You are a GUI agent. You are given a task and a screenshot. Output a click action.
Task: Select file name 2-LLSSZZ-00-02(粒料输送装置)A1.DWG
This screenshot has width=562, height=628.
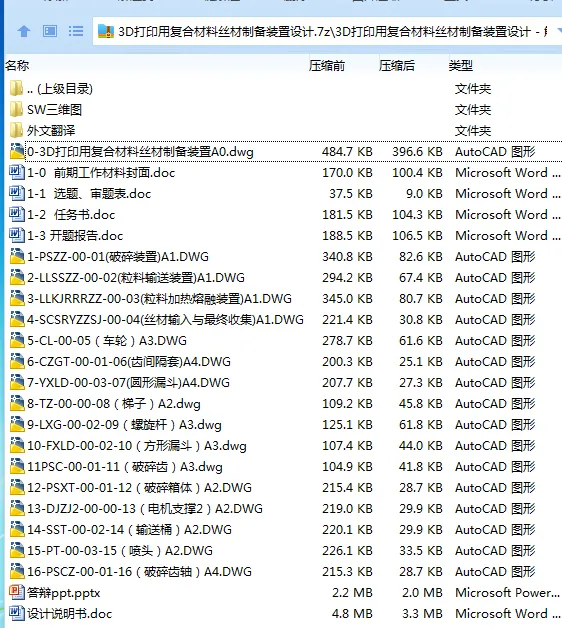pyautogui.click(x=136, y=278)
